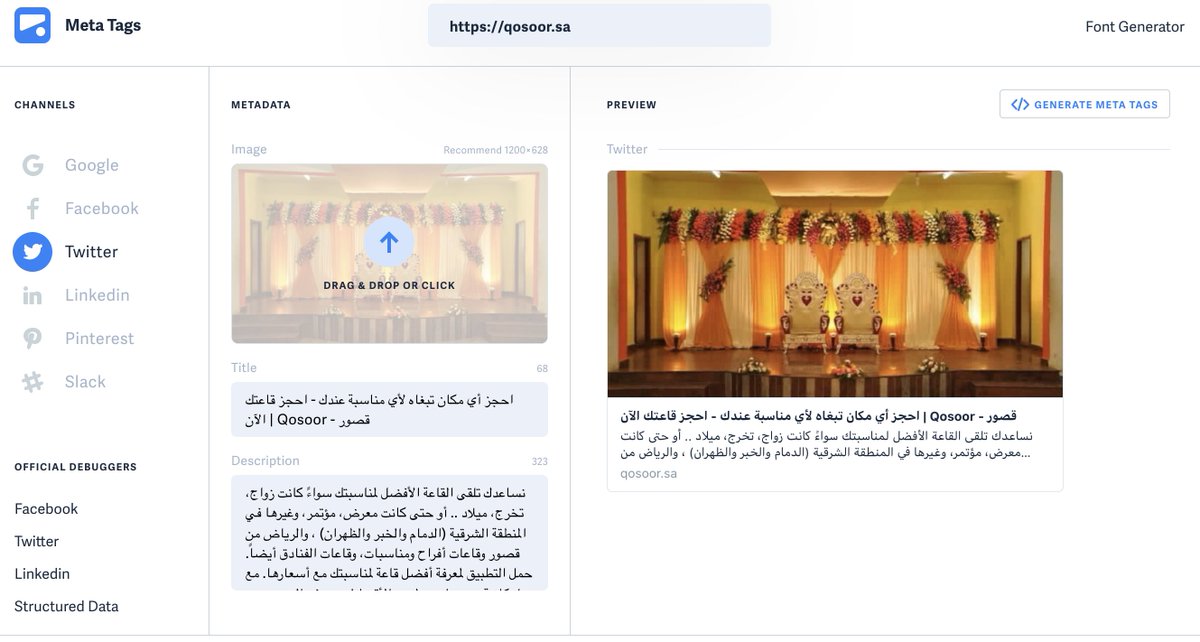The width and height of the screenshot is (1200, 642).
Task: Open Pinterest channel label
Action: 99,338
